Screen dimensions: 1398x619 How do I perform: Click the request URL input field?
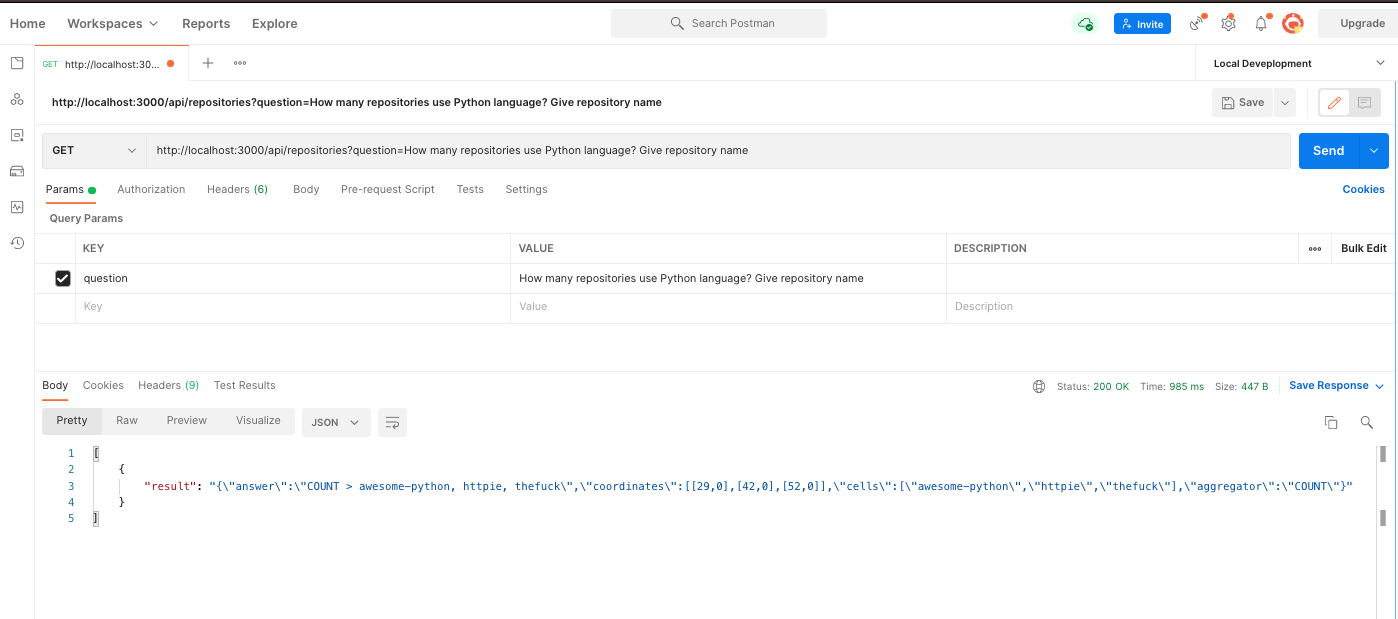(718, 150)
